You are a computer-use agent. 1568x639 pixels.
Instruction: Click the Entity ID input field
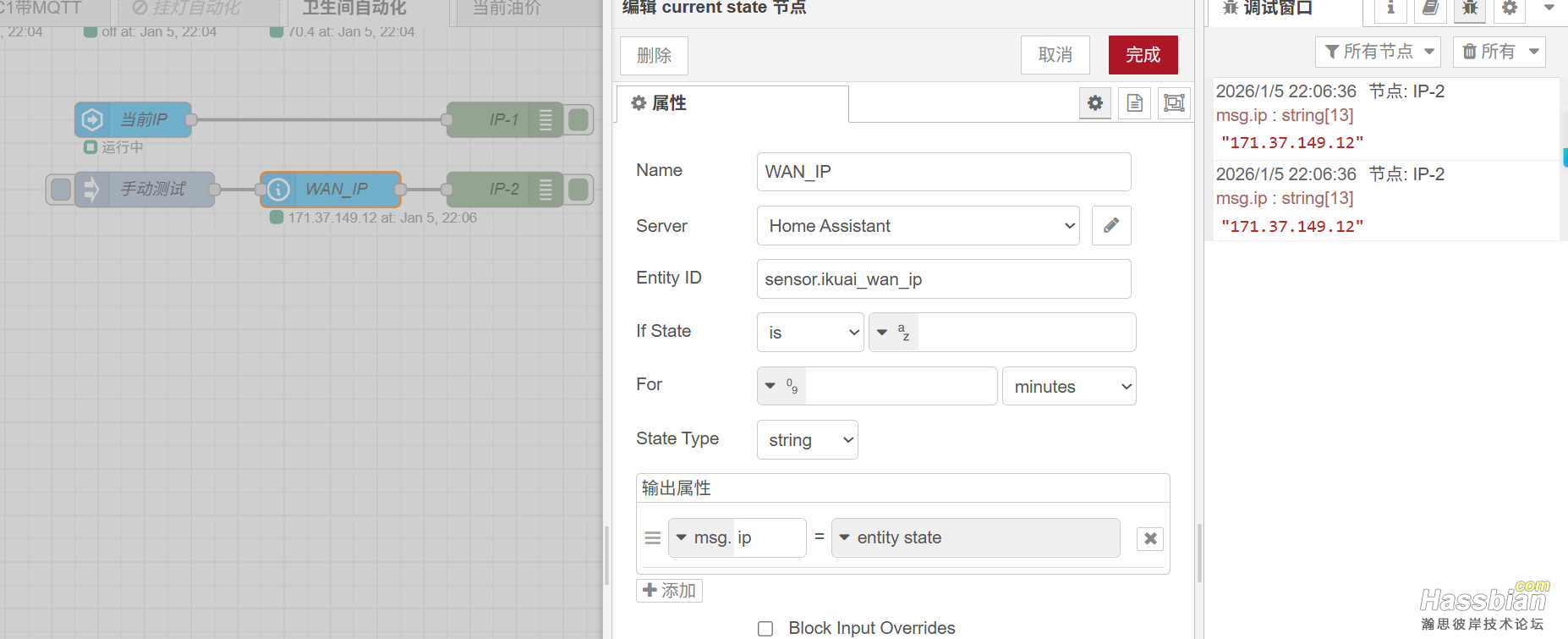(x=943, y=279)
